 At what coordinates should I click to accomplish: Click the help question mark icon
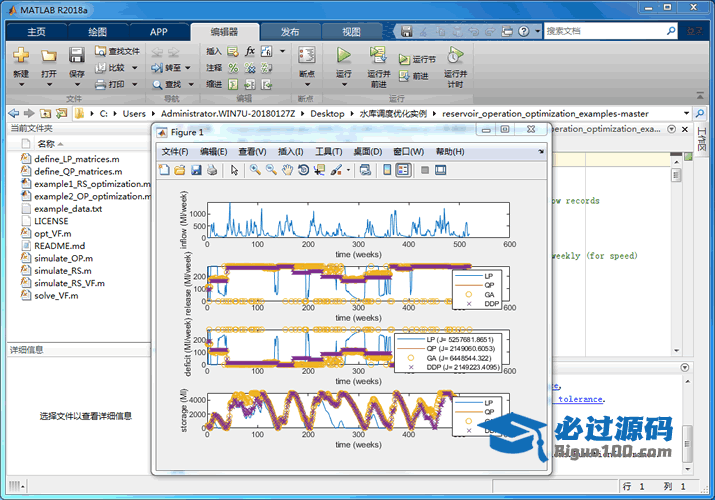[524, 31]
